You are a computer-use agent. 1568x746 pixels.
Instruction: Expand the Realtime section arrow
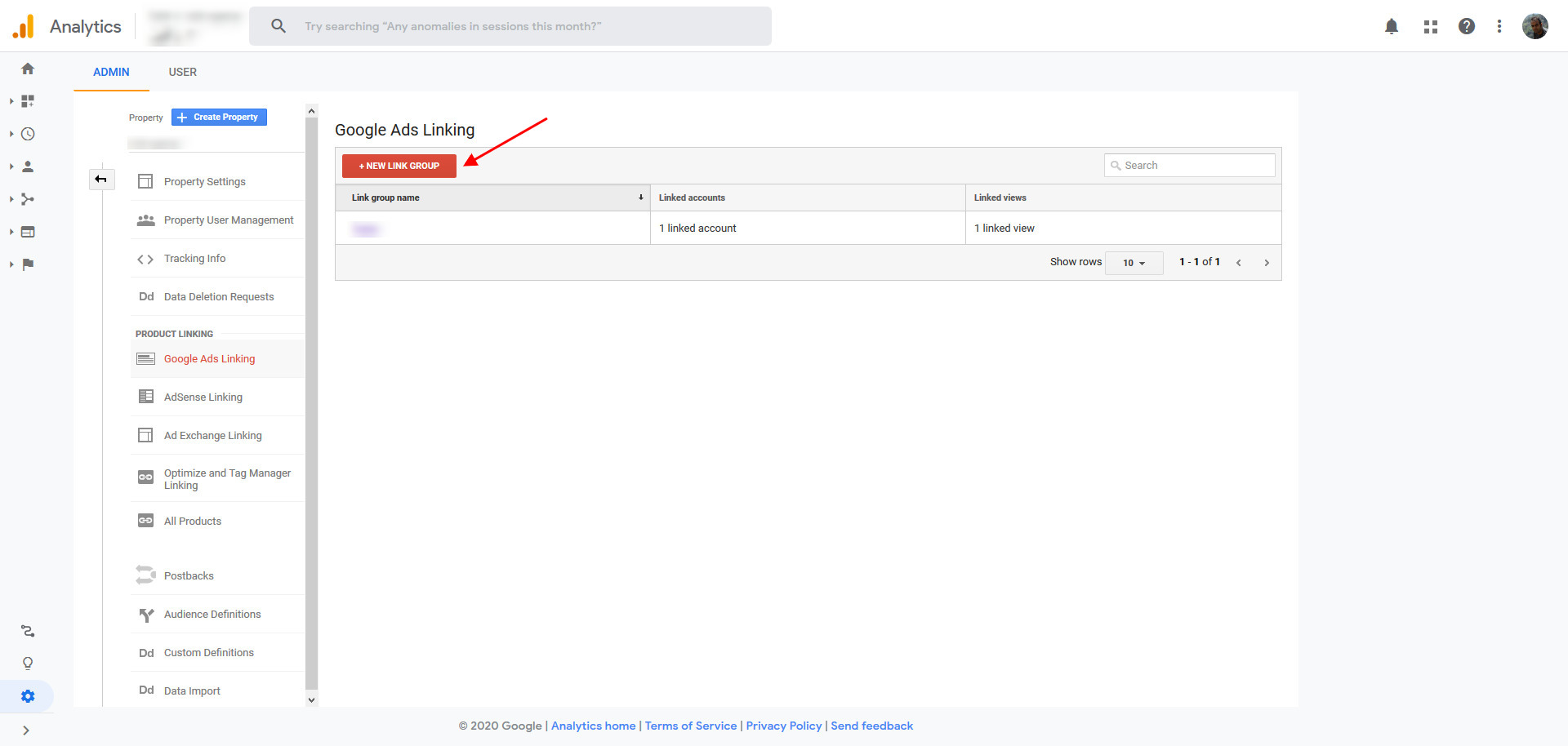click(x=11, y=134)
